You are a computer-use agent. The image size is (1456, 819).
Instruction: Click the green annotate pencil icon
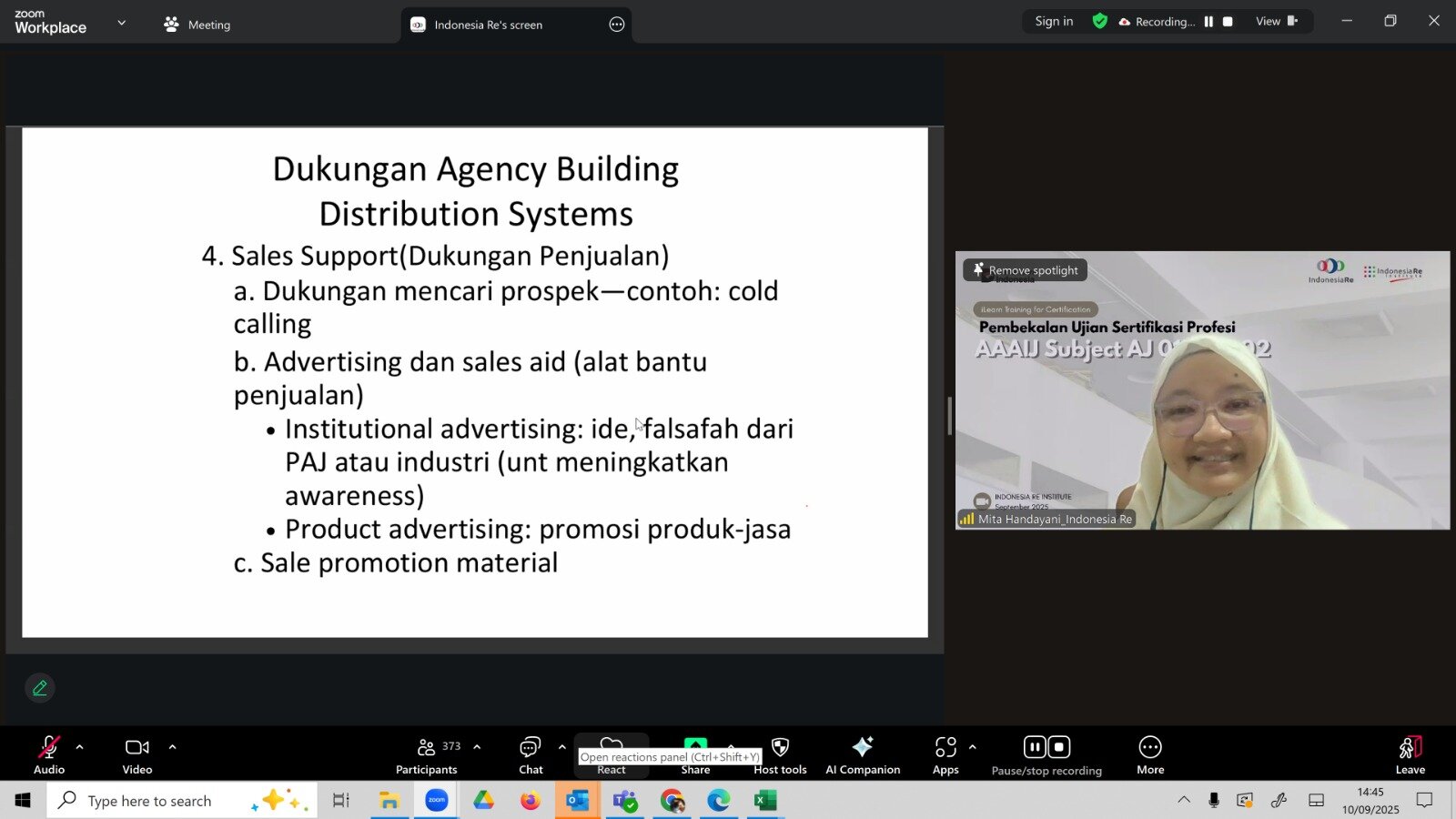(40, 688)
